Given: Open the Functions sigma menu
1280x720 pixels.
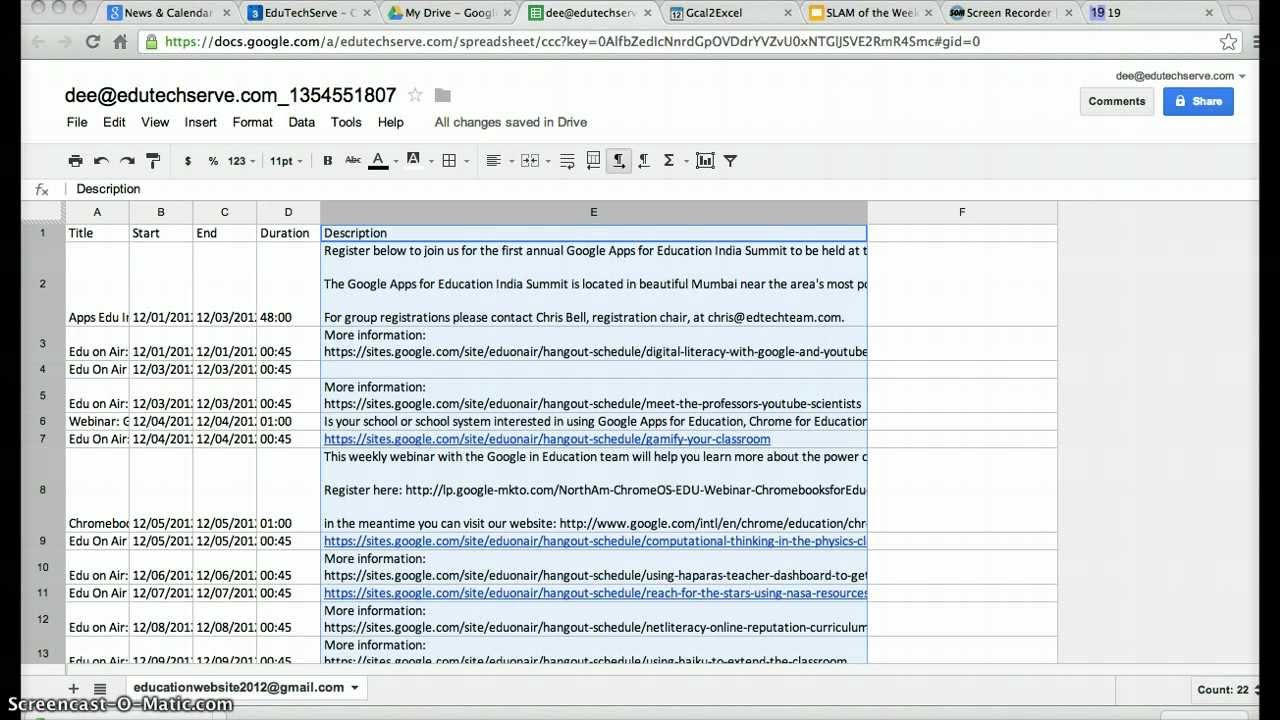Looking at the screenshot, I should [x=674, y=161].
